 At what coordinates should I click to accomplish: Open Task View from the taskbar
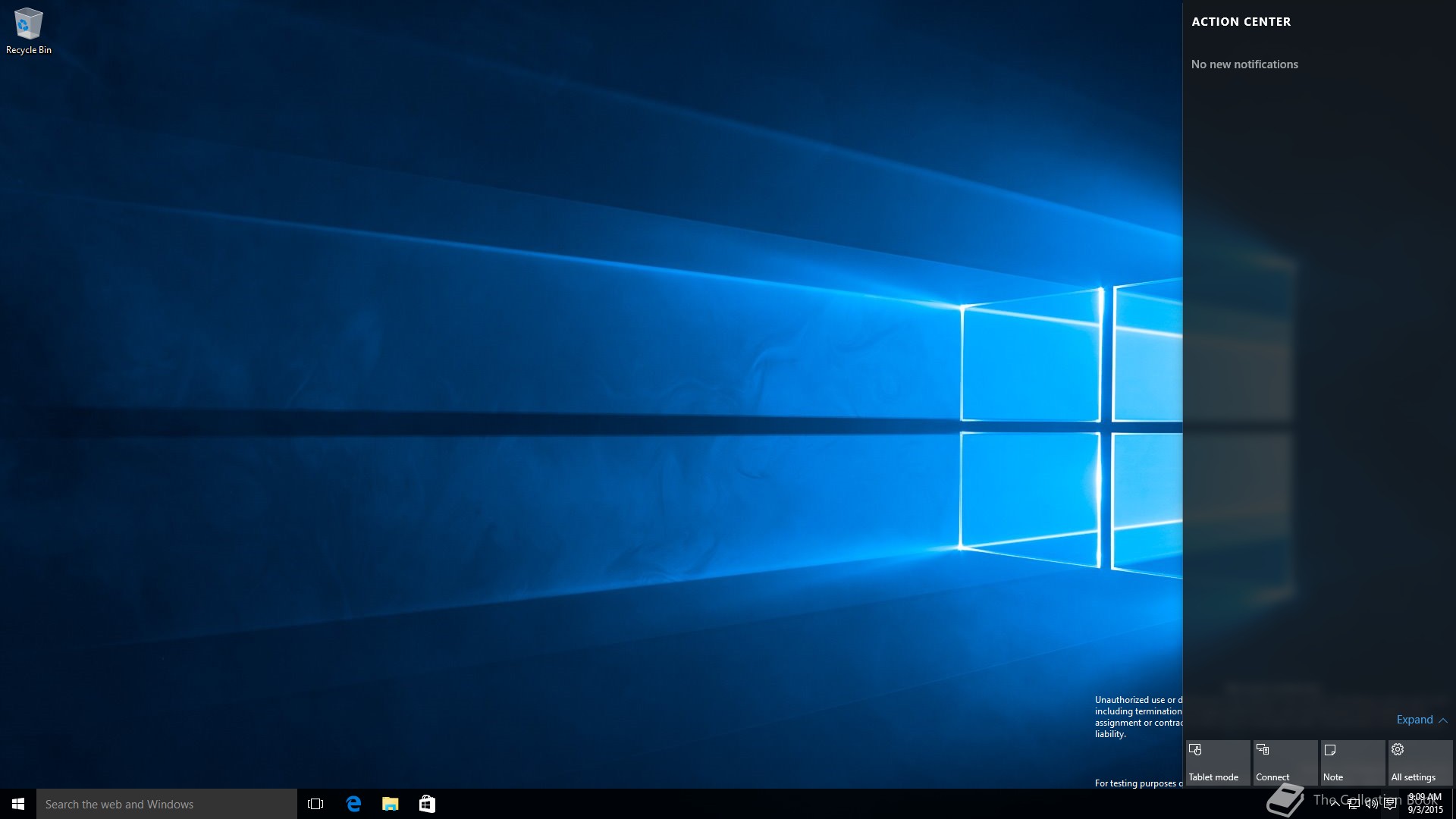coord(315,804)
